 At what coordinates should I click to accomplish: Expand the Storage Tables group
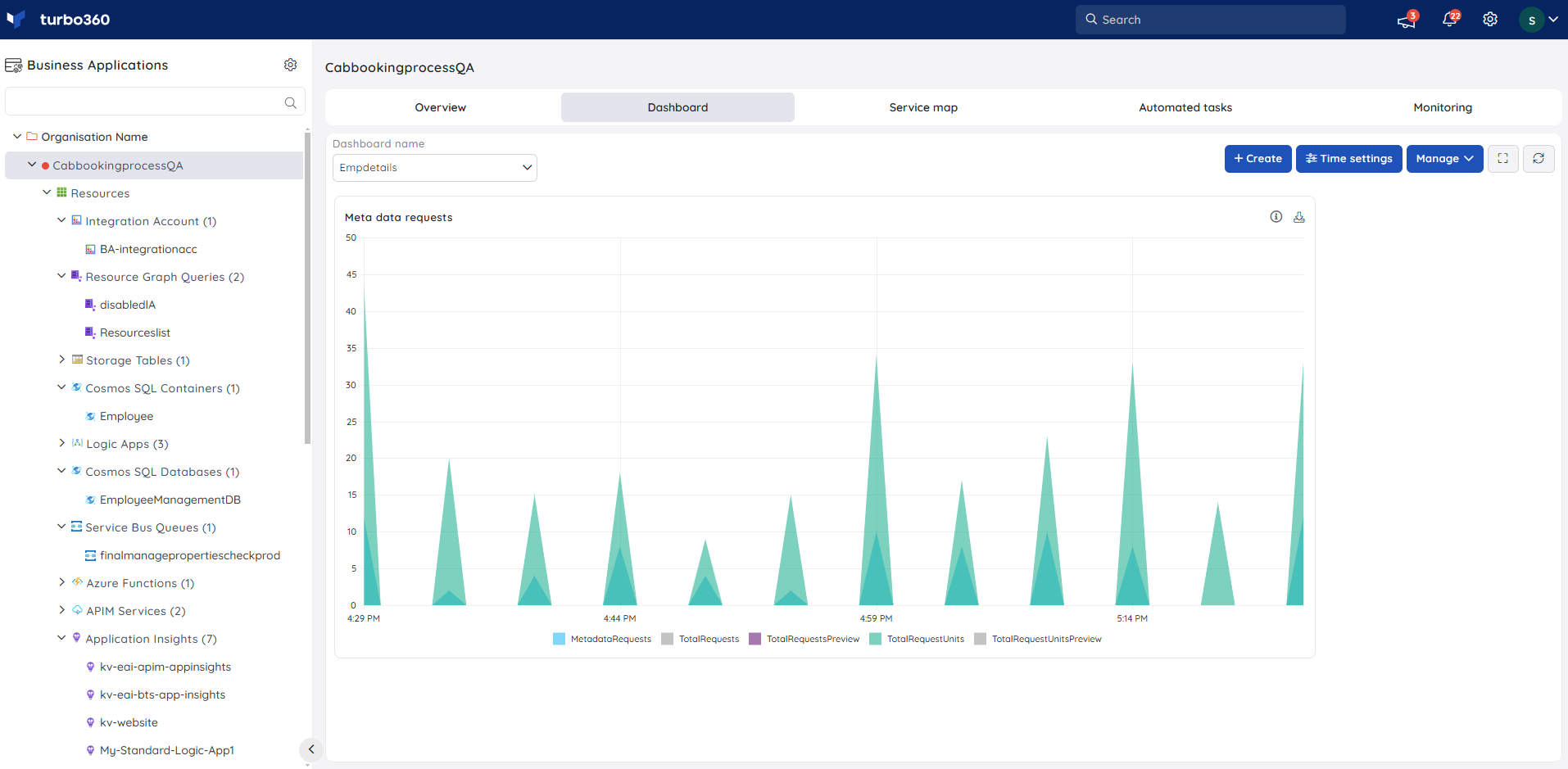point(61,360)
